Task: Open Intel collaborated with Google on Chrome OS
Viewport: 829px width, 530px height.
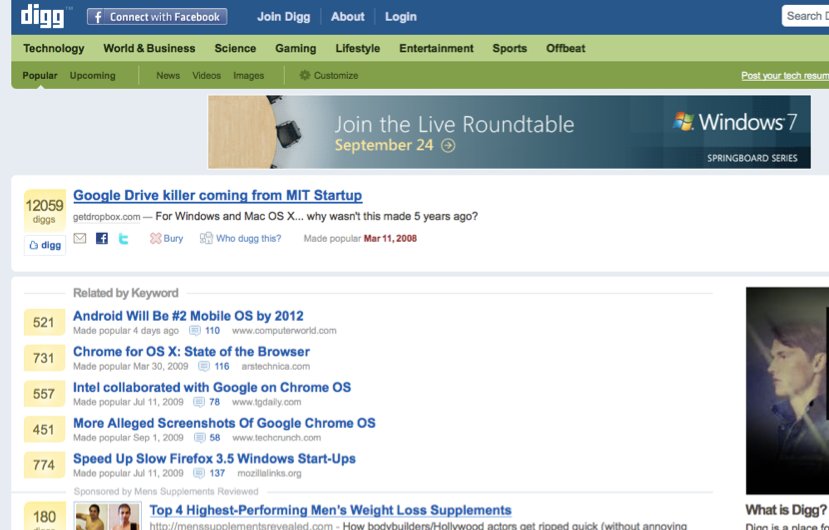Action: tap(212, 388)
